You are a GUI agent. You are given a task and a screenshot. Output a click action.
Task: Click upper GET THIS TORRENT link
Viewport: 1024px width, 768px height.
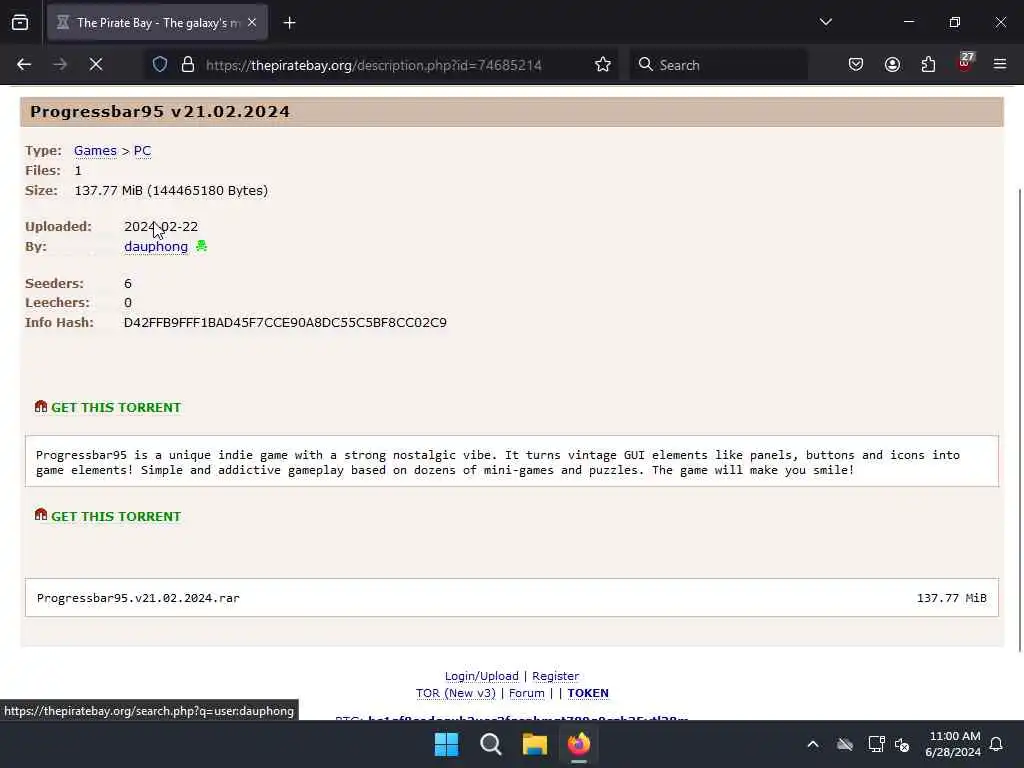tap(116, 408)
